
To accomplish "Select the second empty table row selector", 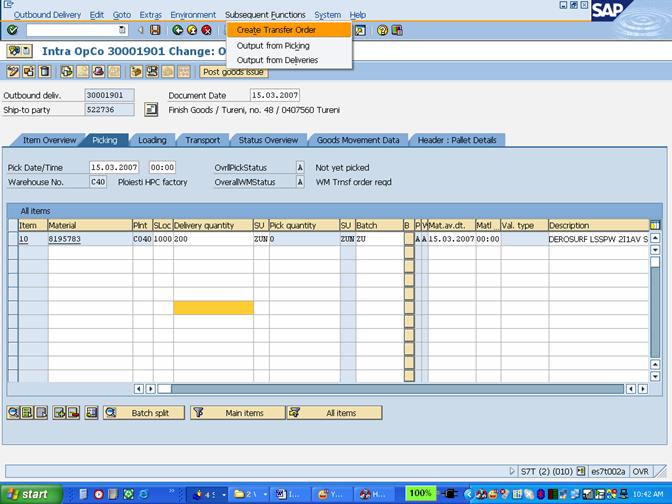I will pos(13,267).
